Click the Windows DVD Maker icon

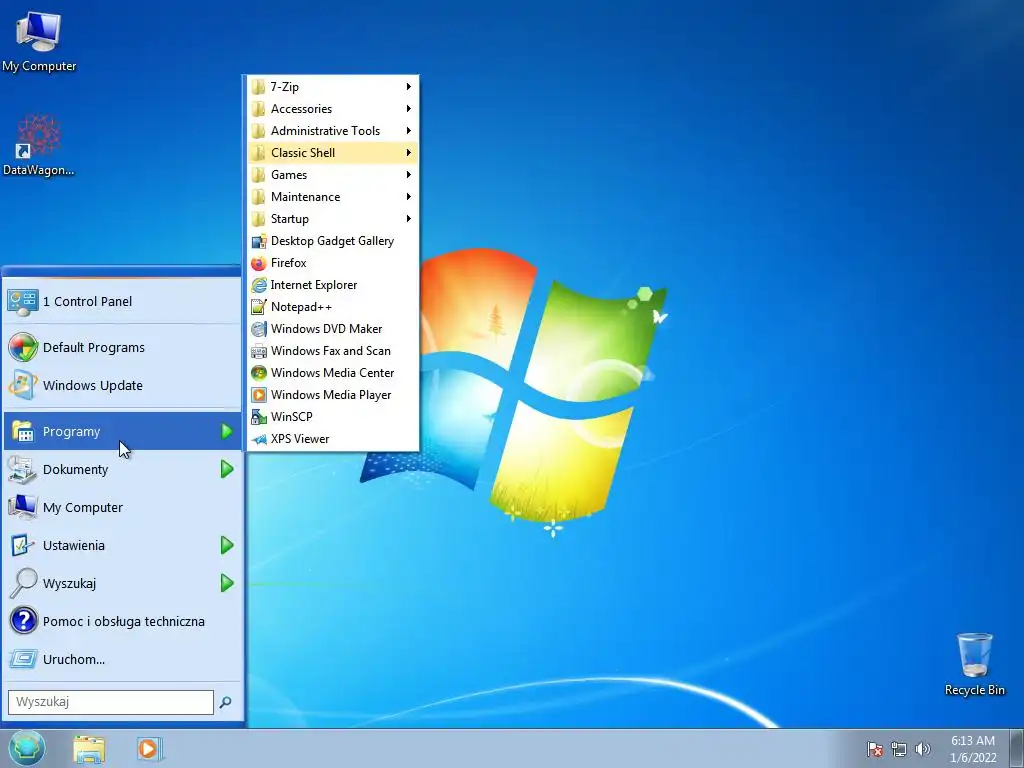pyautogui.click(x=259, y=329)
